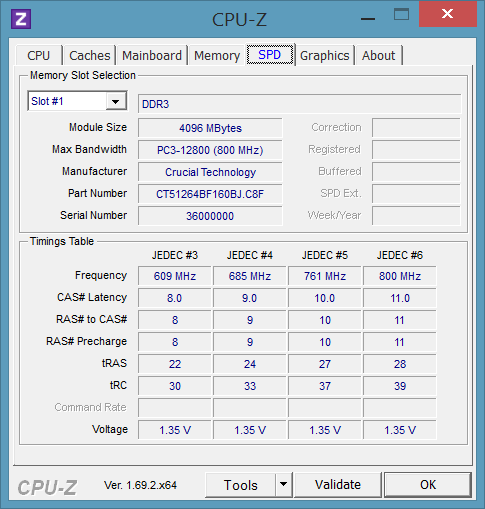Click the Frequency row label
The width and height of the screenshot is (485, 509).
(101, 275)
